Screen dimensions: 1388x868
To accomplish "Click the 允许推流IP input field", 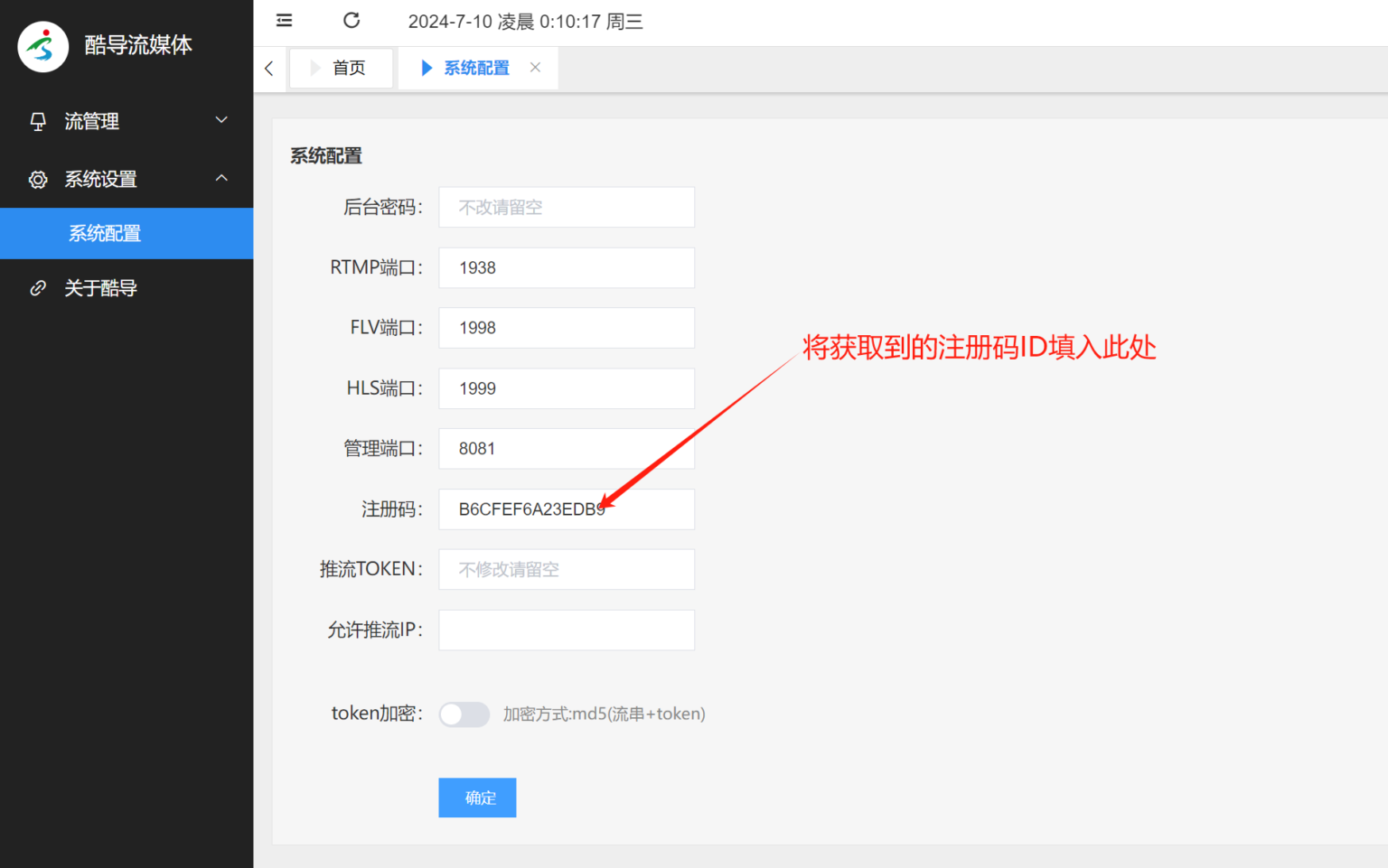I will [567, 630].
